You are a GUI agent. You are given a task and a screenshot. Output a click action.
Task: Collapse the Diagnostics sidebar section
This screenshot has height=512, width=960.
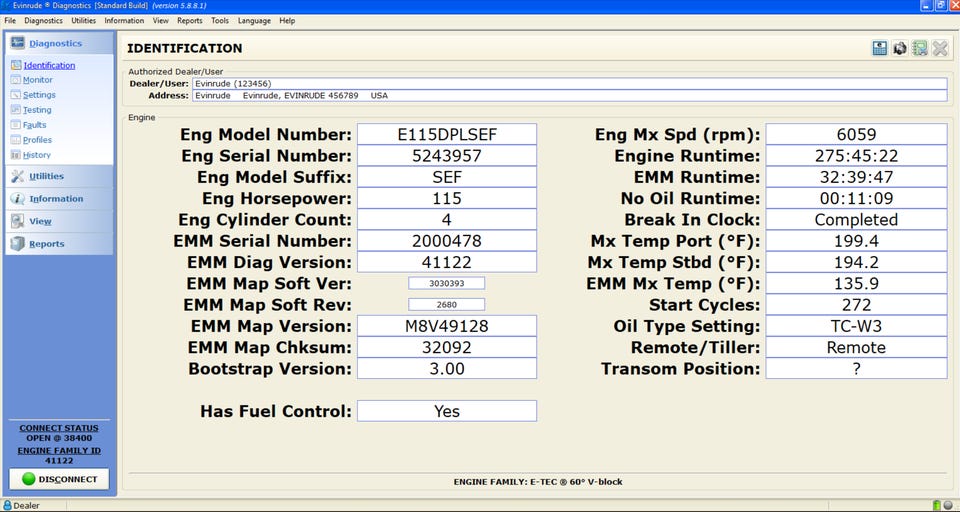point(58,43)
